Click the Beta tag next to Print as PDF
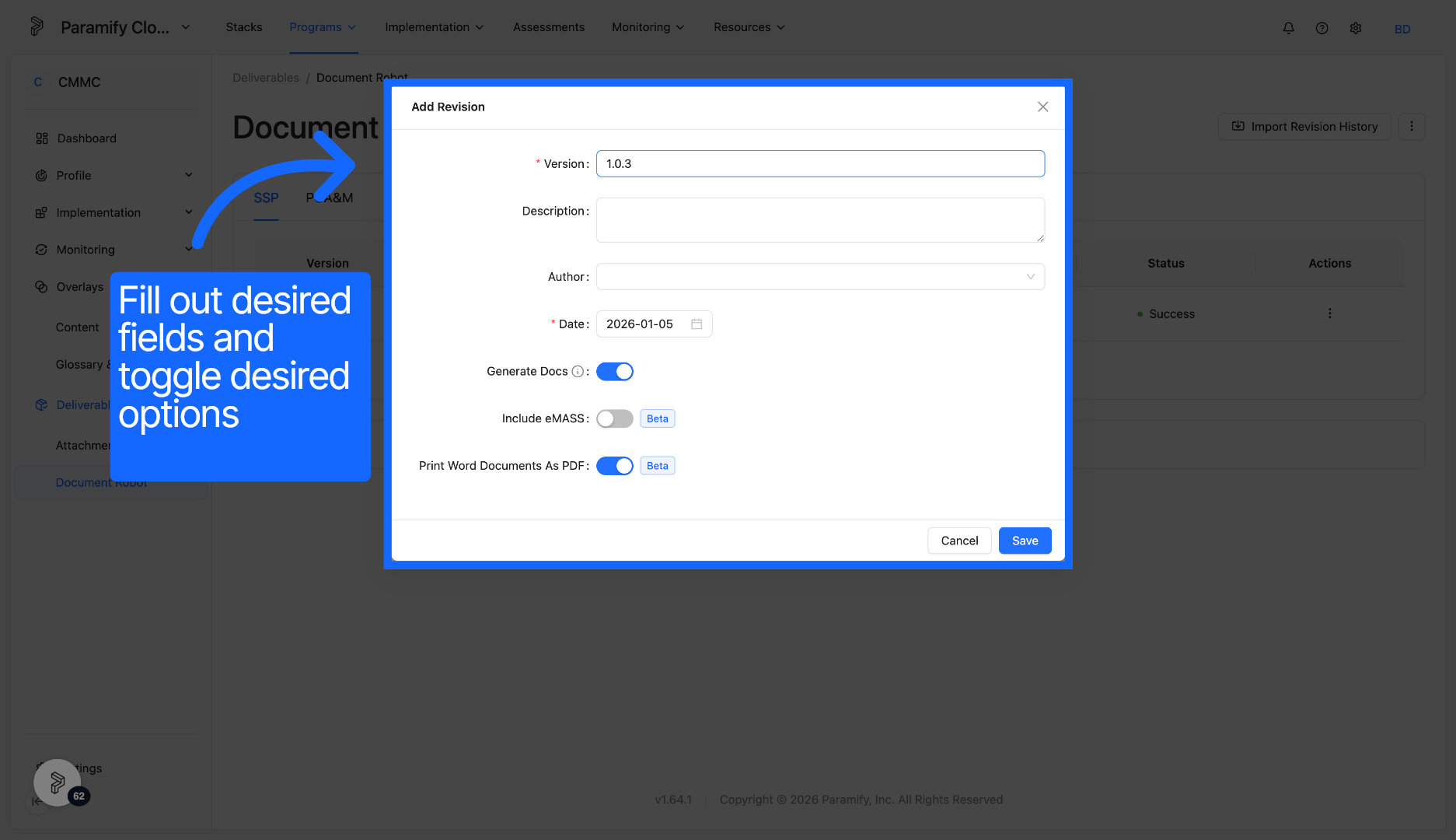 [657, 466]
